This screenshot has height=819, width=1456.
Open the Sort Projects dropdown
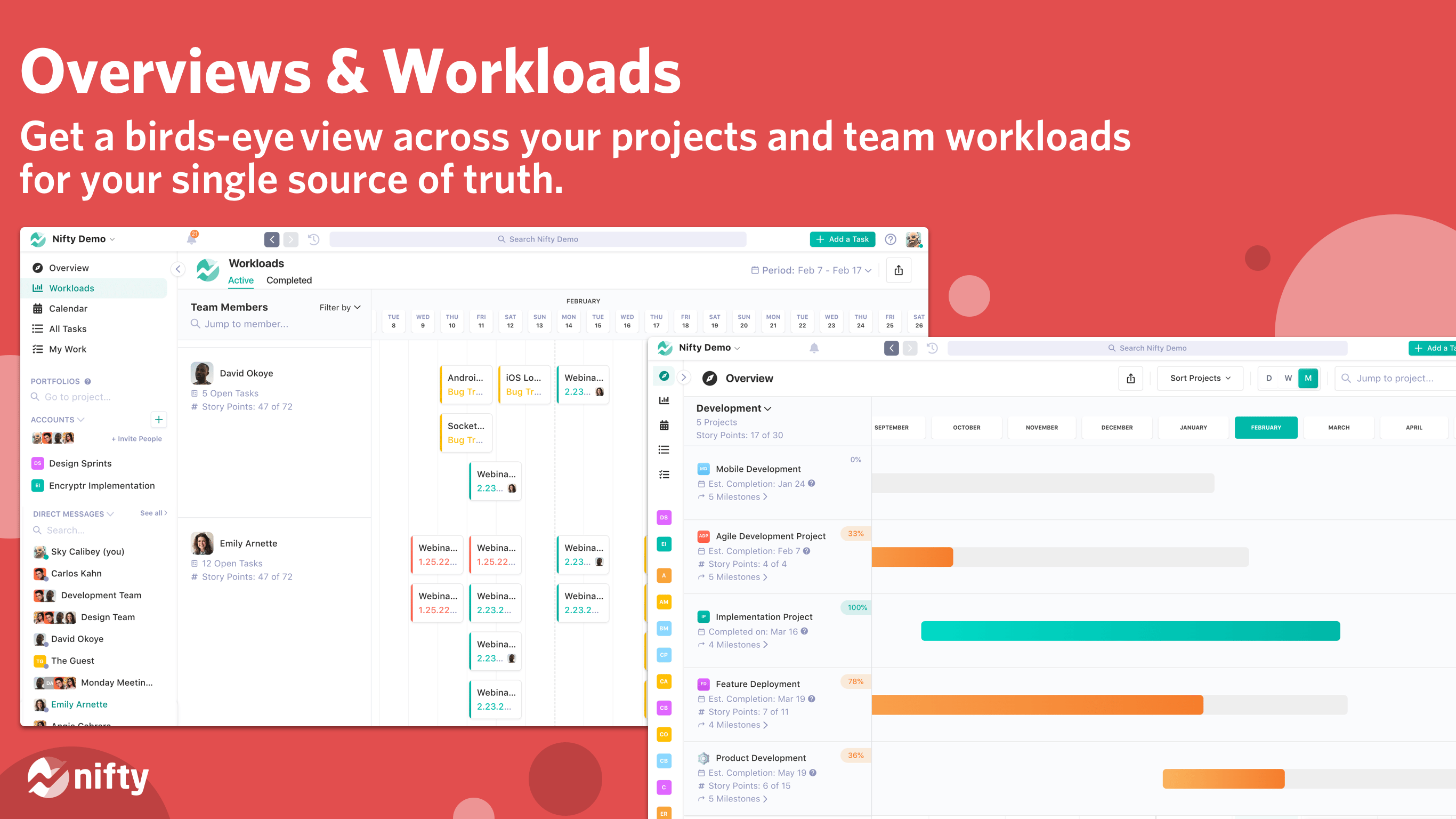(x=1200, y=379)
